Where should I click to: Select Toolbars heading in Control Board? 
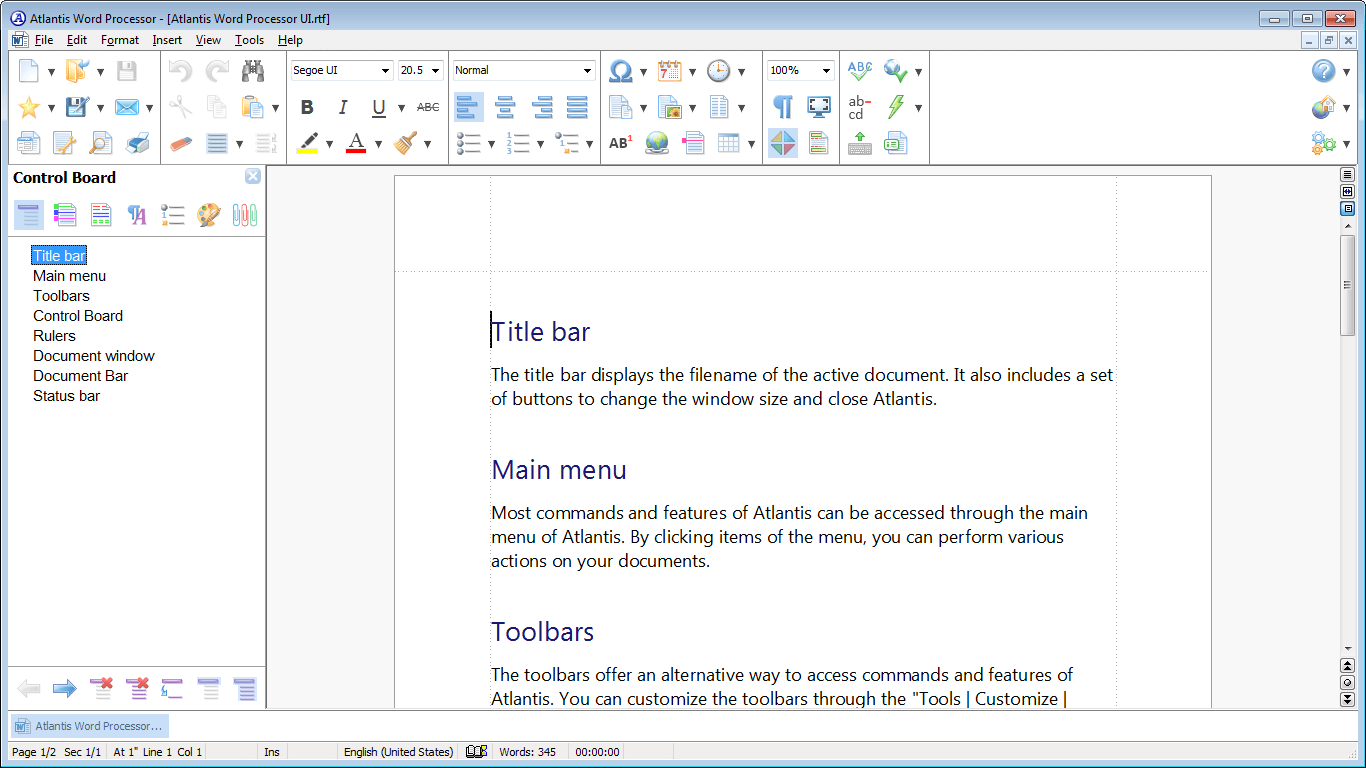click(61, 296)
